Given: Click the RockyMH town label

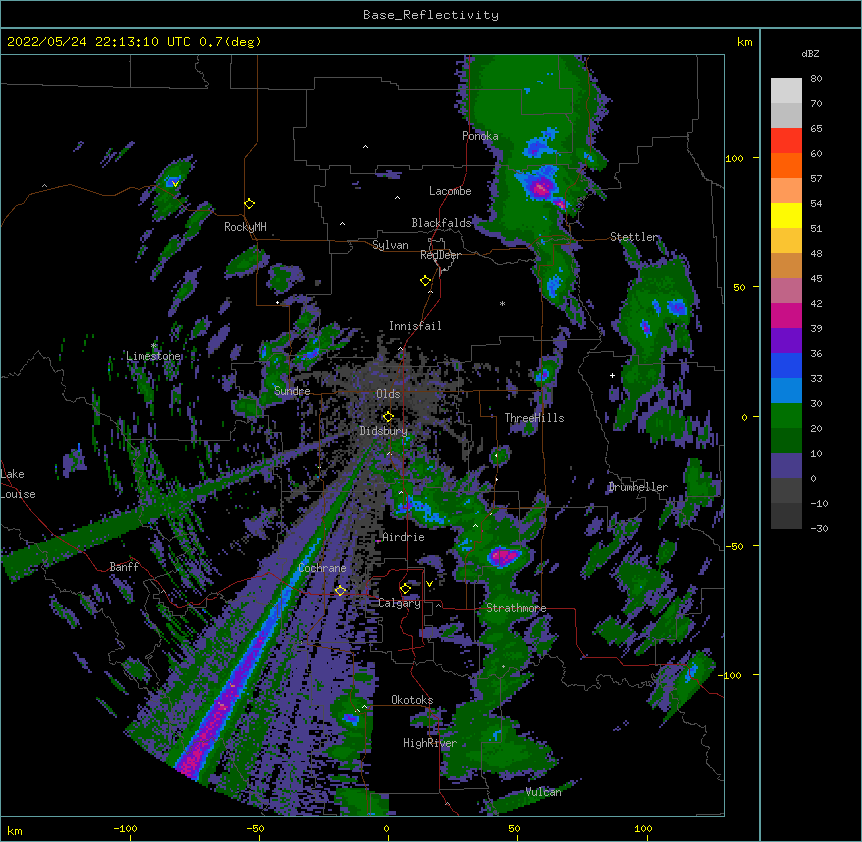Looking at the screenshot, I should click(x=245, y=227).
